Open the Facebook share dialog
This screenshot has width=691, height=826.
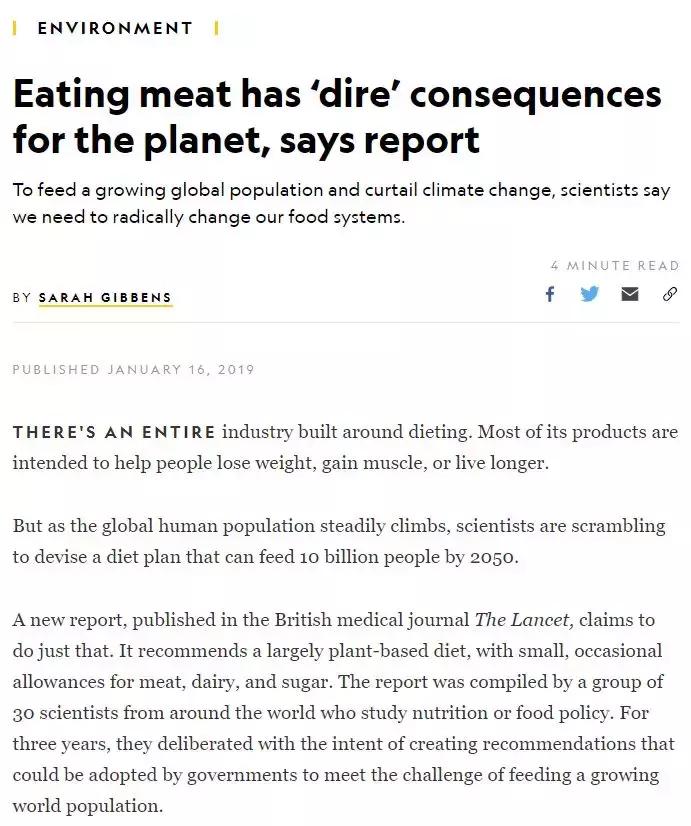[549, 294]
